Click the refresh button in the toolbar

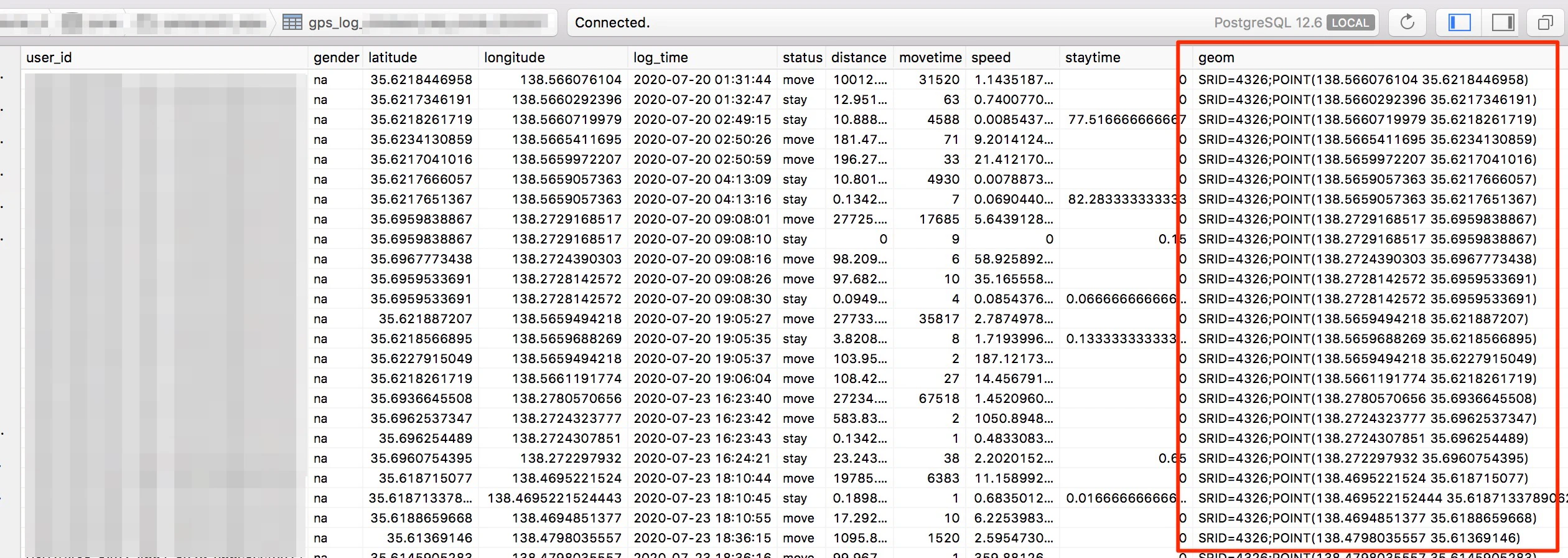[1407, 22]
